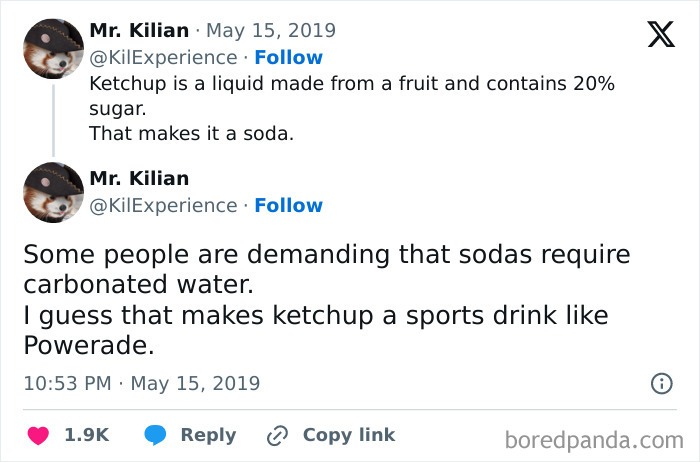Follow Mr. Kilian from the original tweet
The image size is (700, 462).
(x=288, y=57)
